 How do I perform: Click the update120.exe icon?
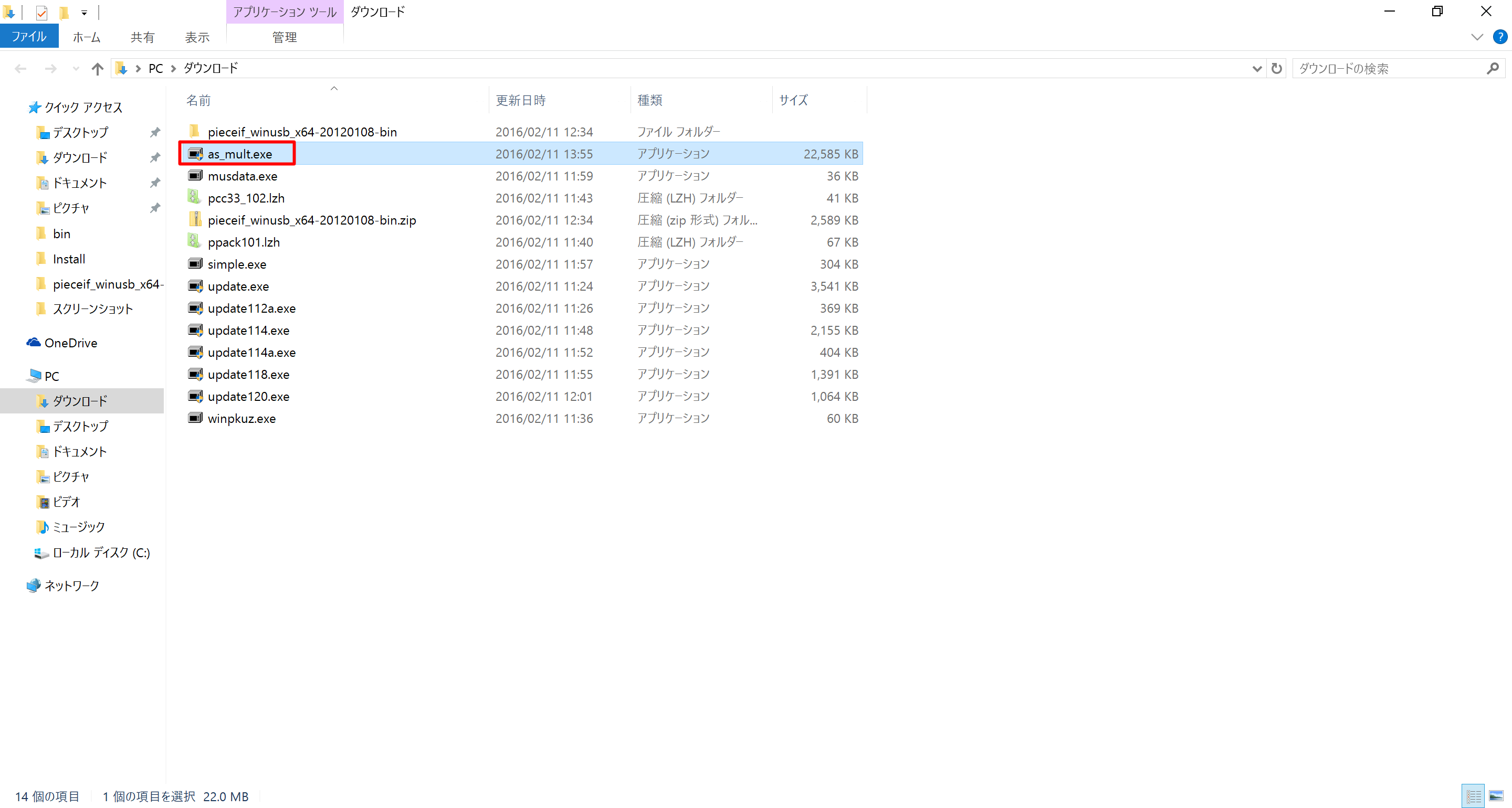195,396
